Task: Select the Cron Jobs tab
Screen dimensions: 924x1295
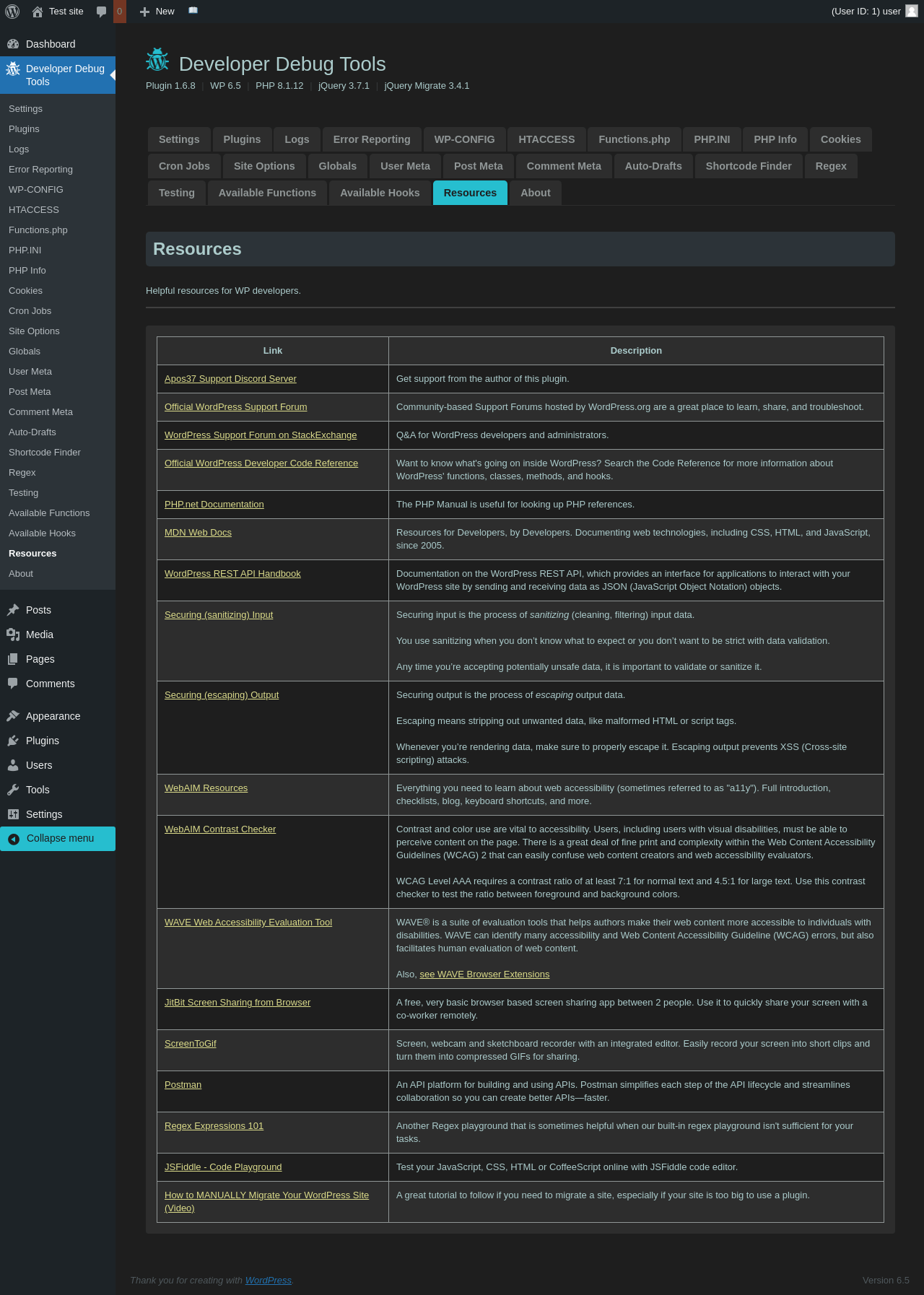Action: [x=184, y=166]
